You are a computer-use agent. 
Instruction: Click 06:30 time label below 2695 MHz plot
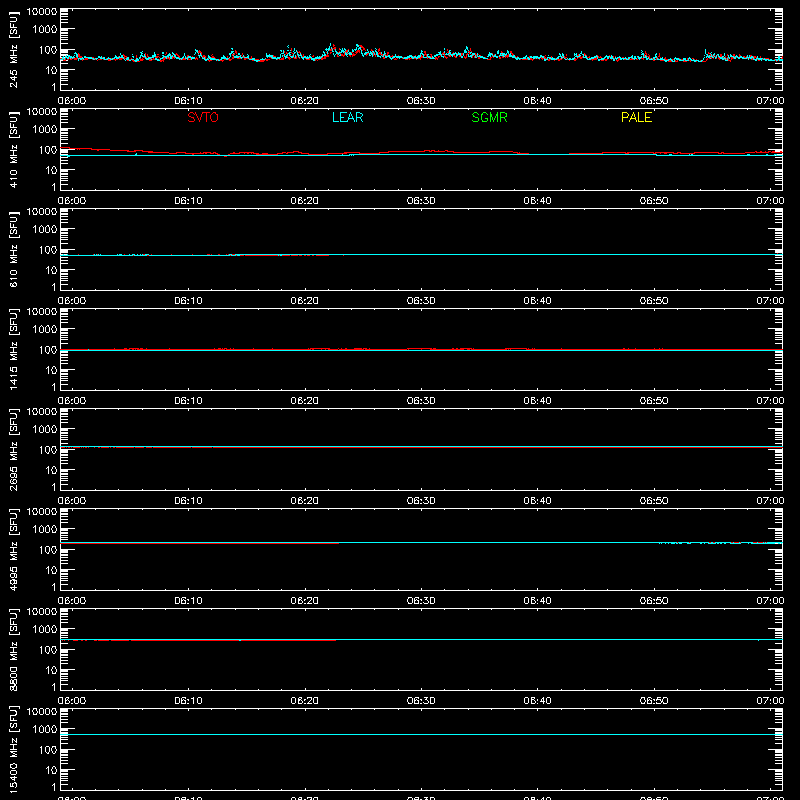point(421,501)
